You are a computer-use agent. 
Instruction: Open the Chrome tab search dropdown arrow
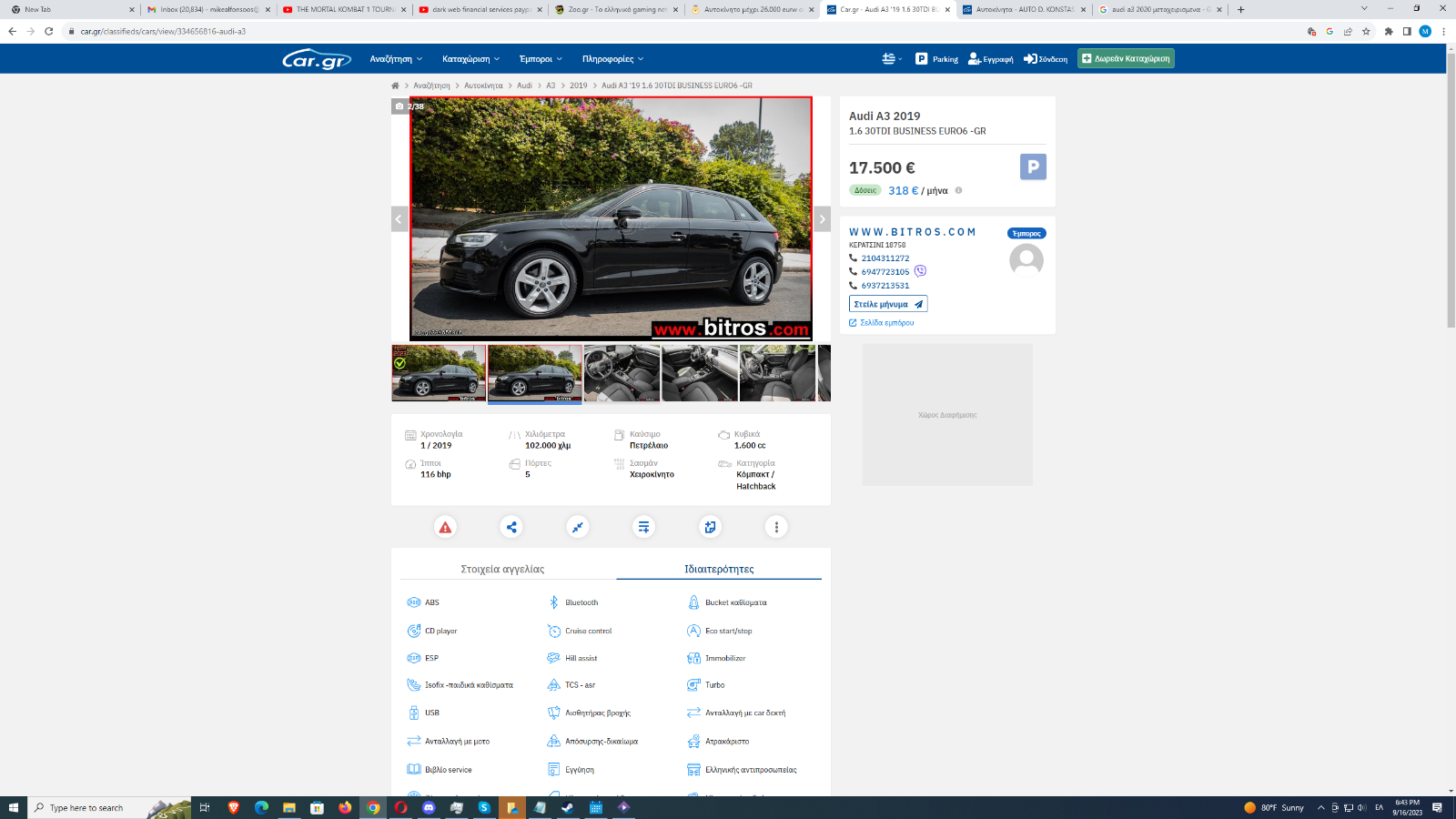[x=1363, y=8]
